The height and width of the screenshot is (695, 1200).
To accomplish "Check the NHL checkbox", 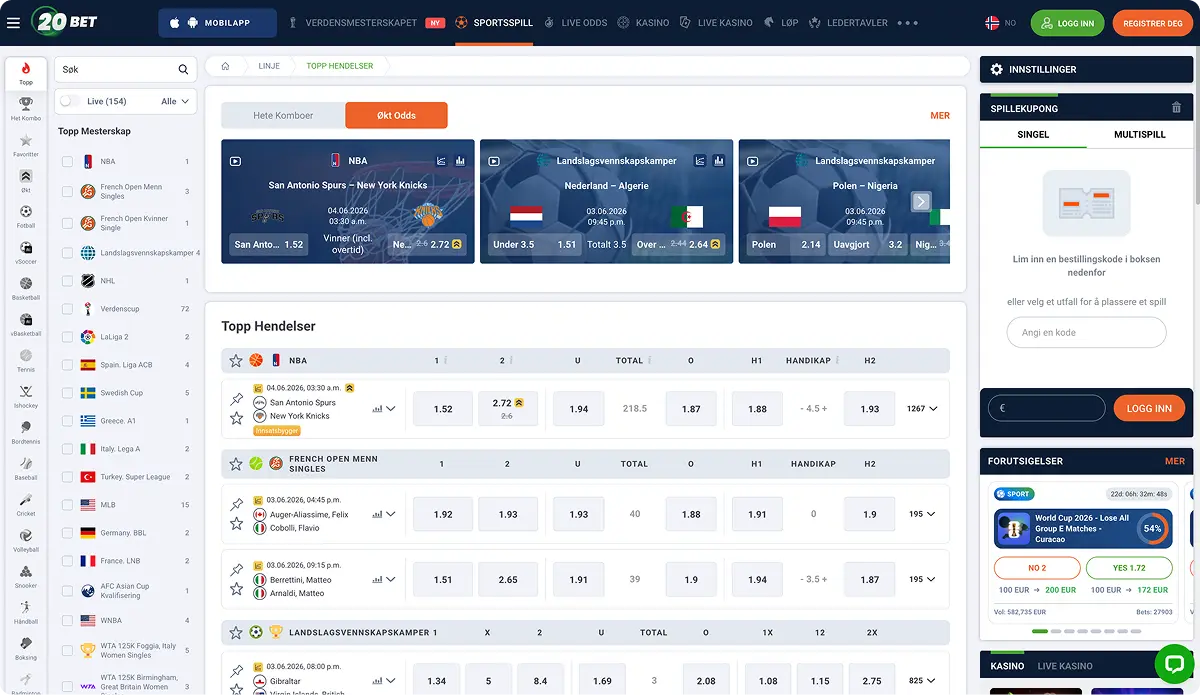I will pyautogui.click(x=67, y=281).
